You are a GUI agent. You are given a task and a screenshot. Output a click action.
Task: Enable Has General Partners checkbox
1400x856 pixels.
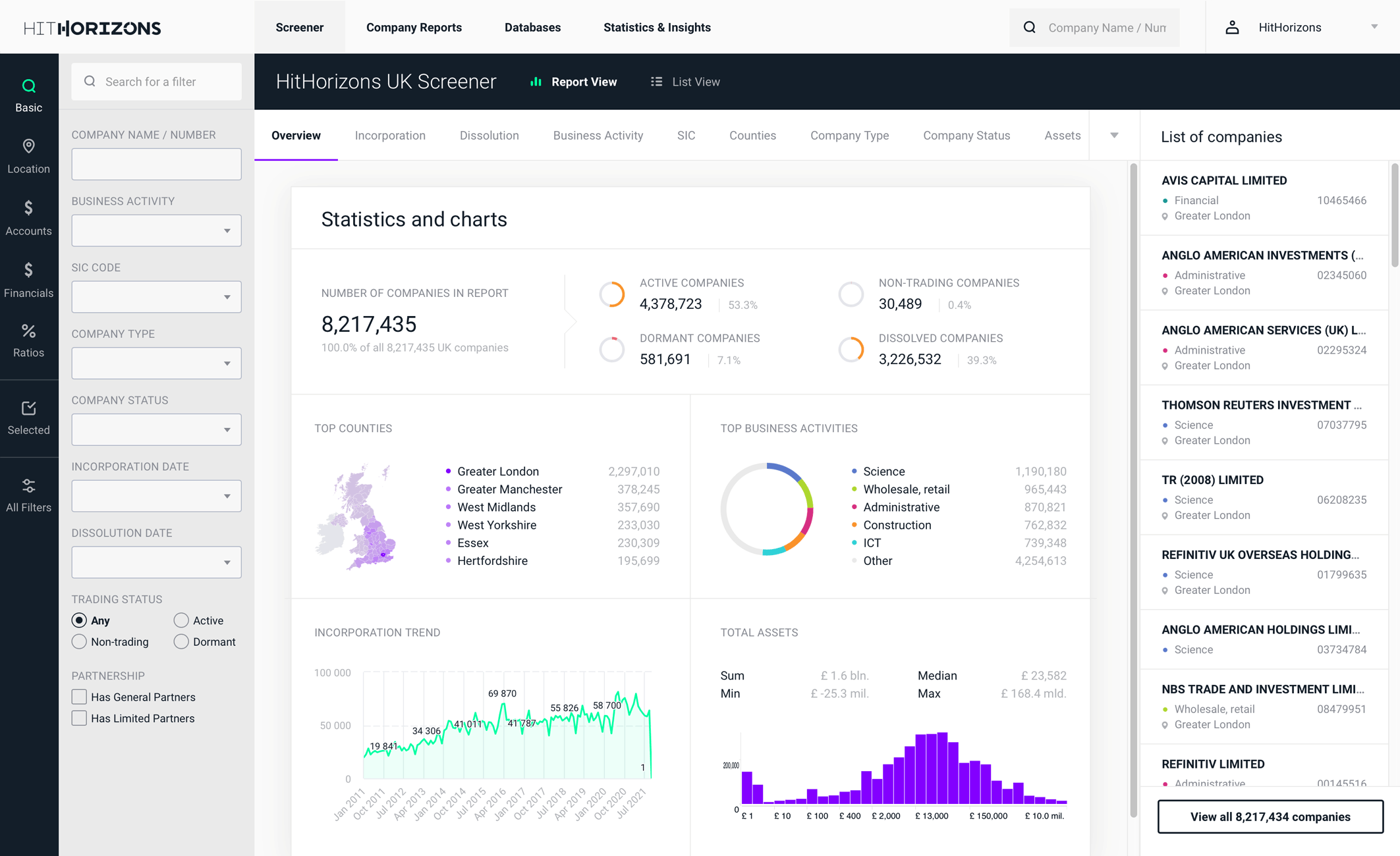point(79,697)
